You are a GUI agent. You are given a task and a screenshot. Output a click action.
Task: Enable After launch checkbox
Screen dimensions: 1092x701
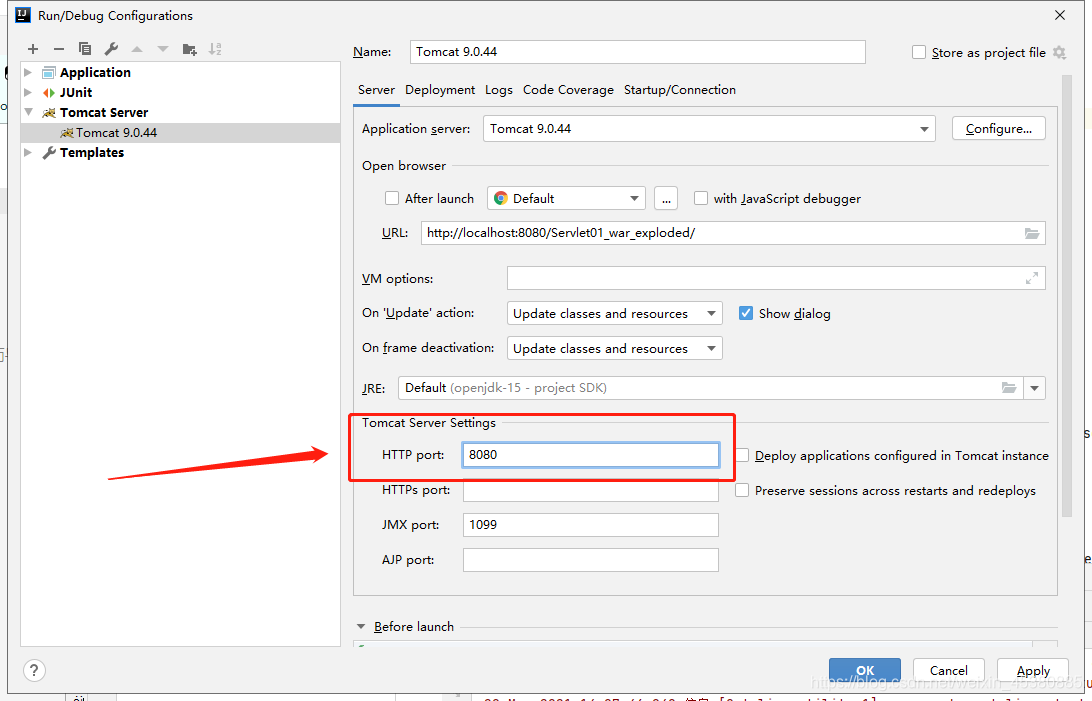pos(392,198)
